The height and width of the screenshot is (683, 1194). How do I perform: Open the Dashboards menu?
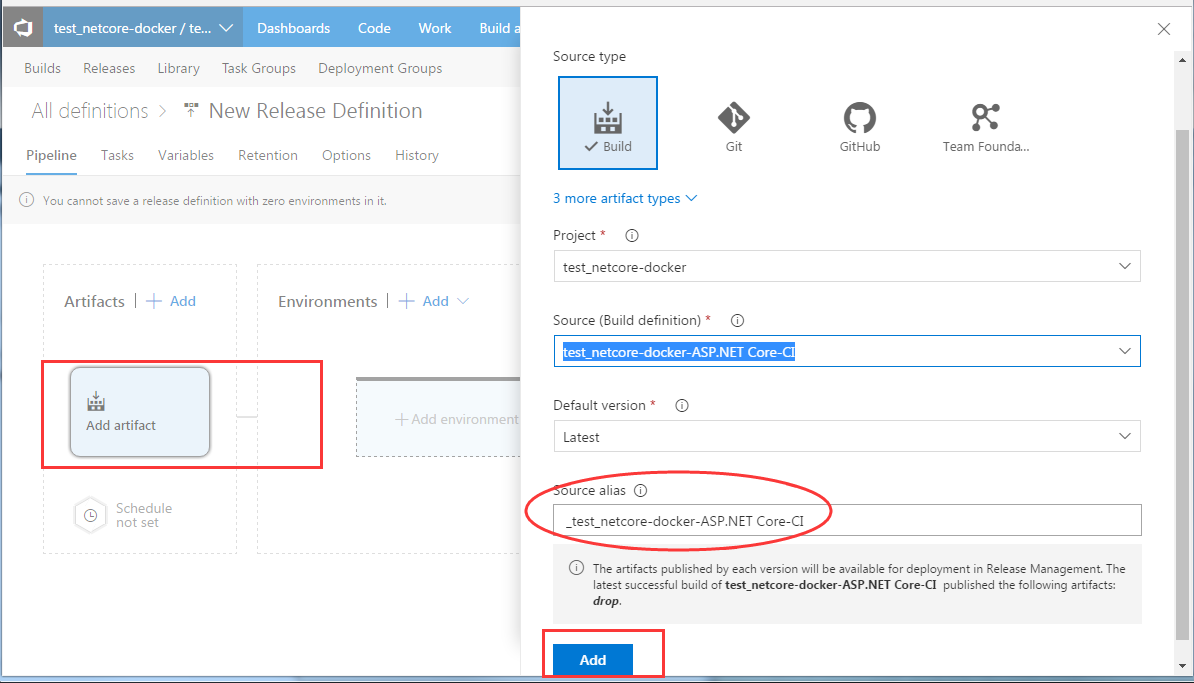293,28
